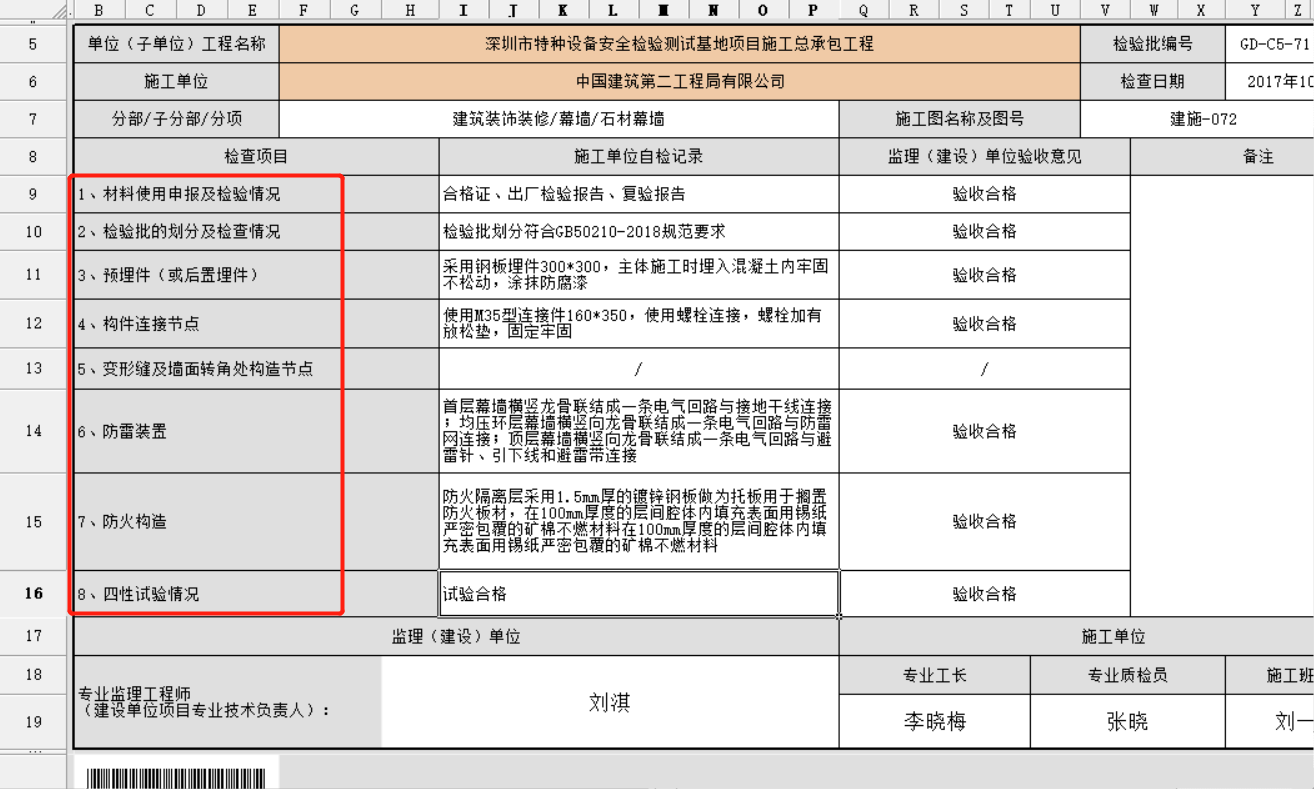The height and width of the screenshot is (789, 1314).
Task: Click row header 19
Action: (34, 721)
